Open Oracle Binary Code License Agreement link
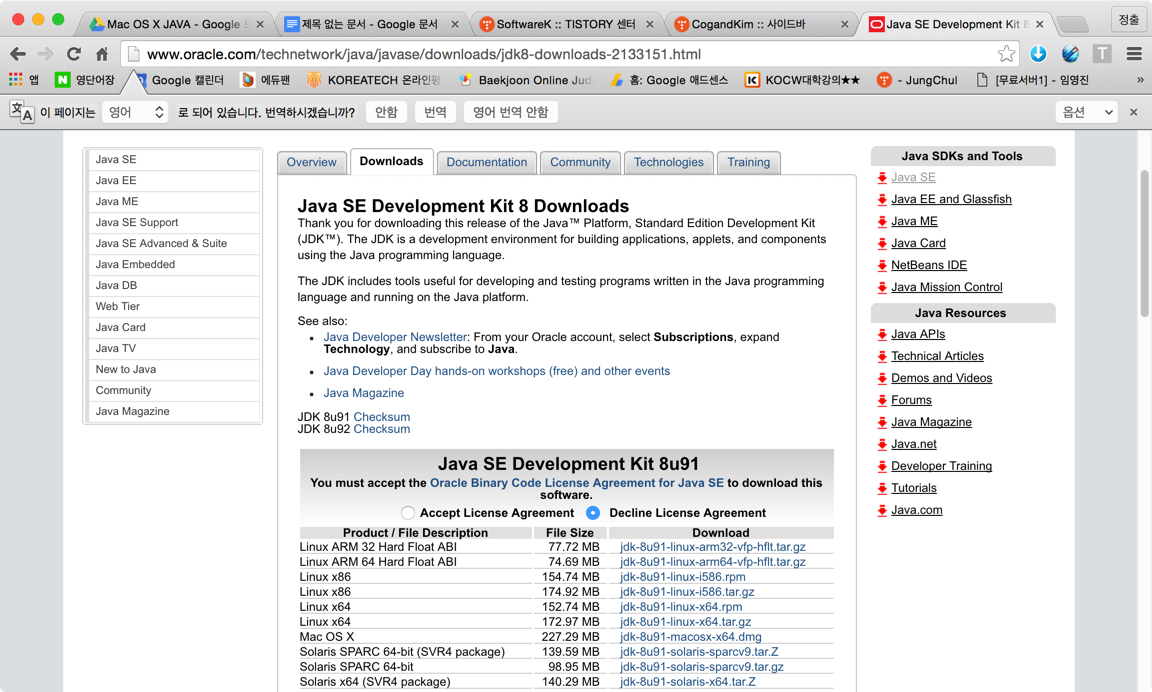The width and height of the screenshot is (1152, 692). click(577, 483)
